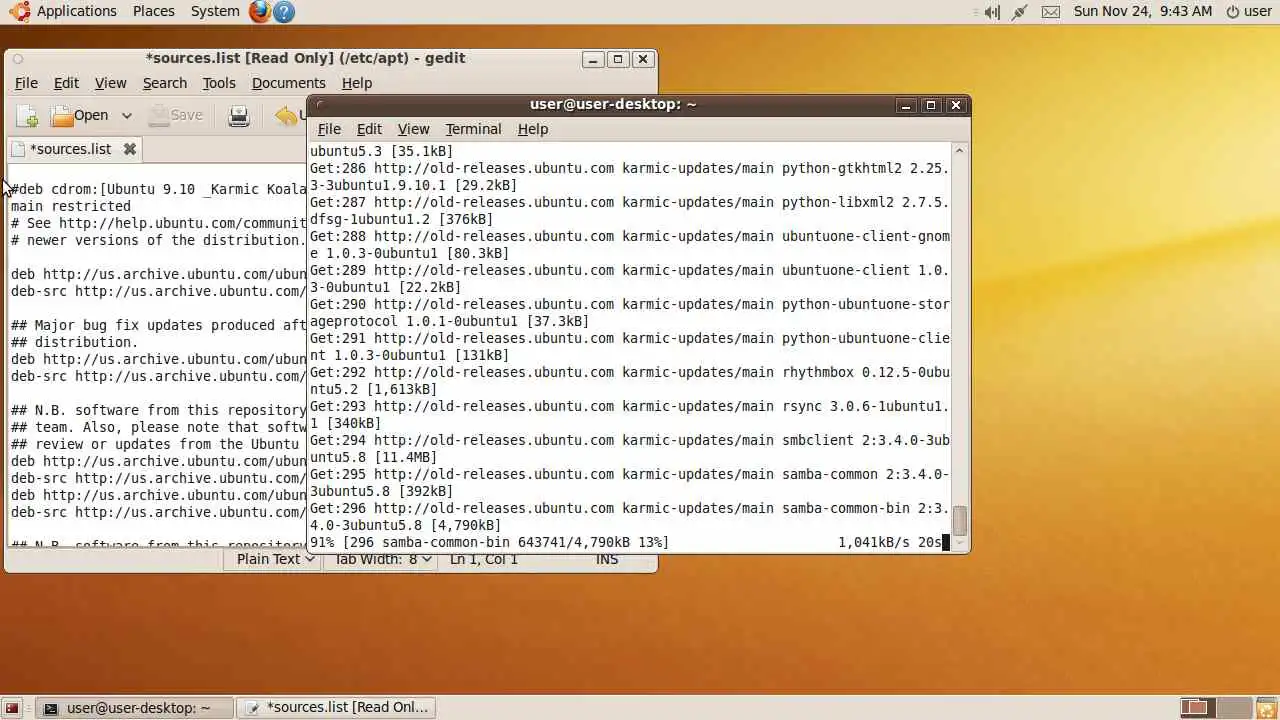Click '## N.B. software from this repository' line
The width and height of the screenshot is (1280, 720).
pyautogui.click(x=158, y=411)
